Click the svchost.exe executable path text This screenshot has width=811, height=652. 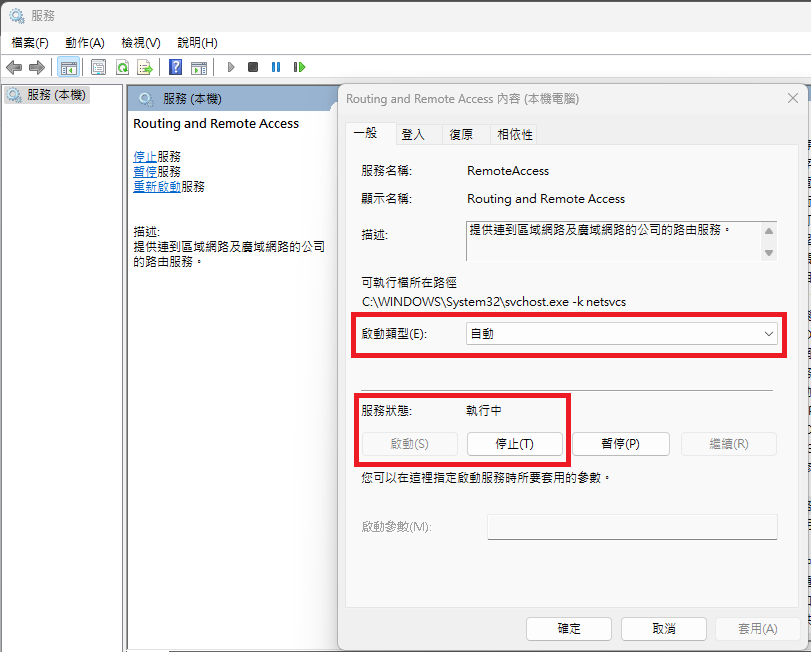pos(494,302)
